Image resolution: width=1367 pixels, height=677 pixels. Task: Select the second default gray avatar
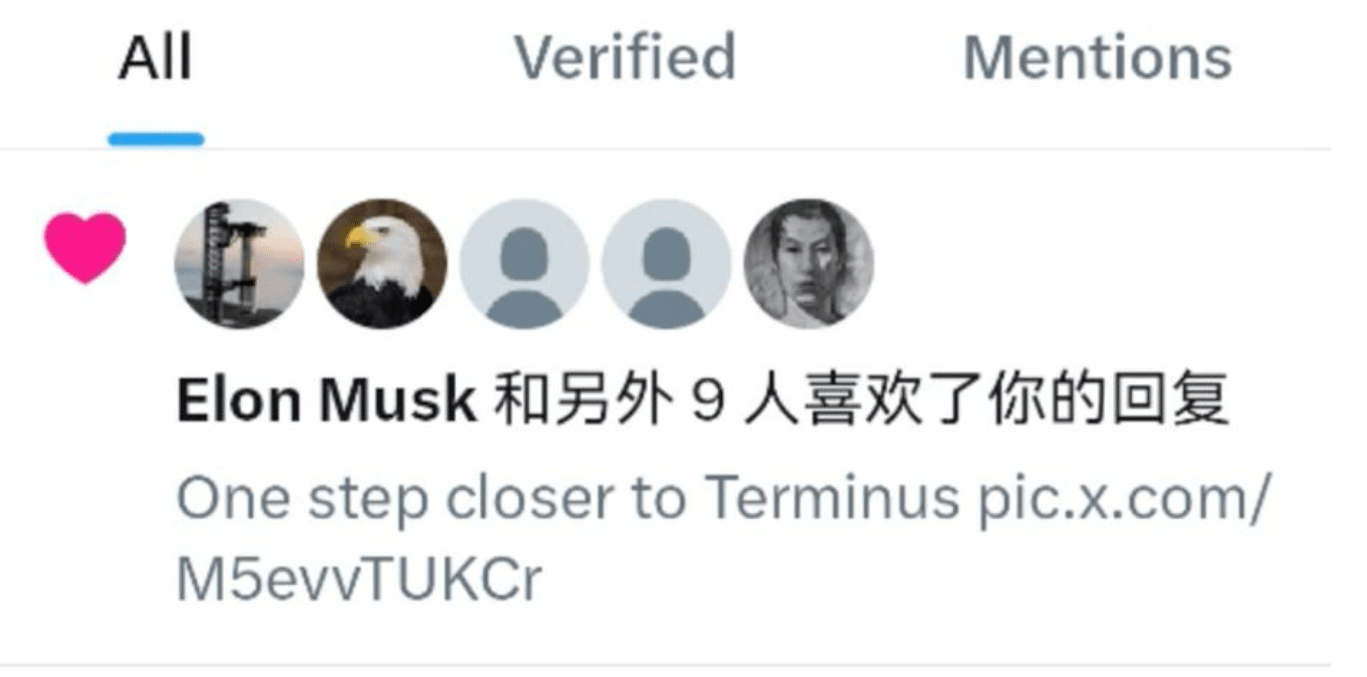click(666, 263)
